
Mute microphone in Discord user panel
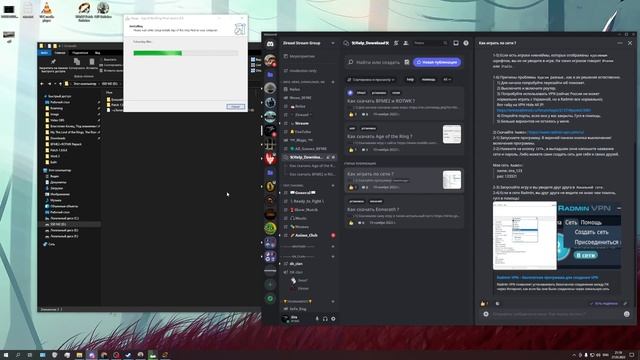click(317, 319)
